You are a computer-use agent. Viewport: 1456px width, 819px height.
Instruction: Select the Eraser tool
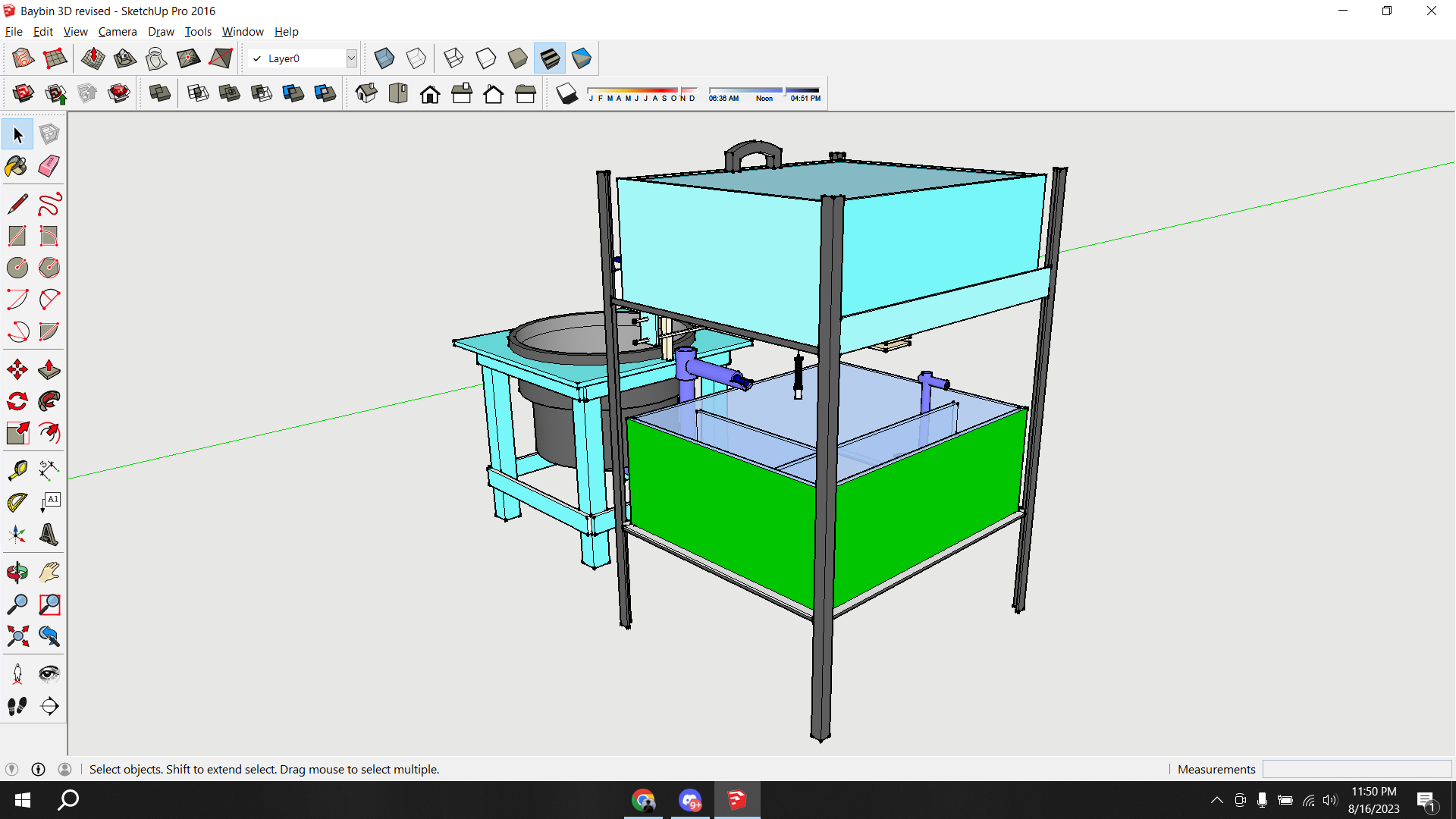pos(49,166)
